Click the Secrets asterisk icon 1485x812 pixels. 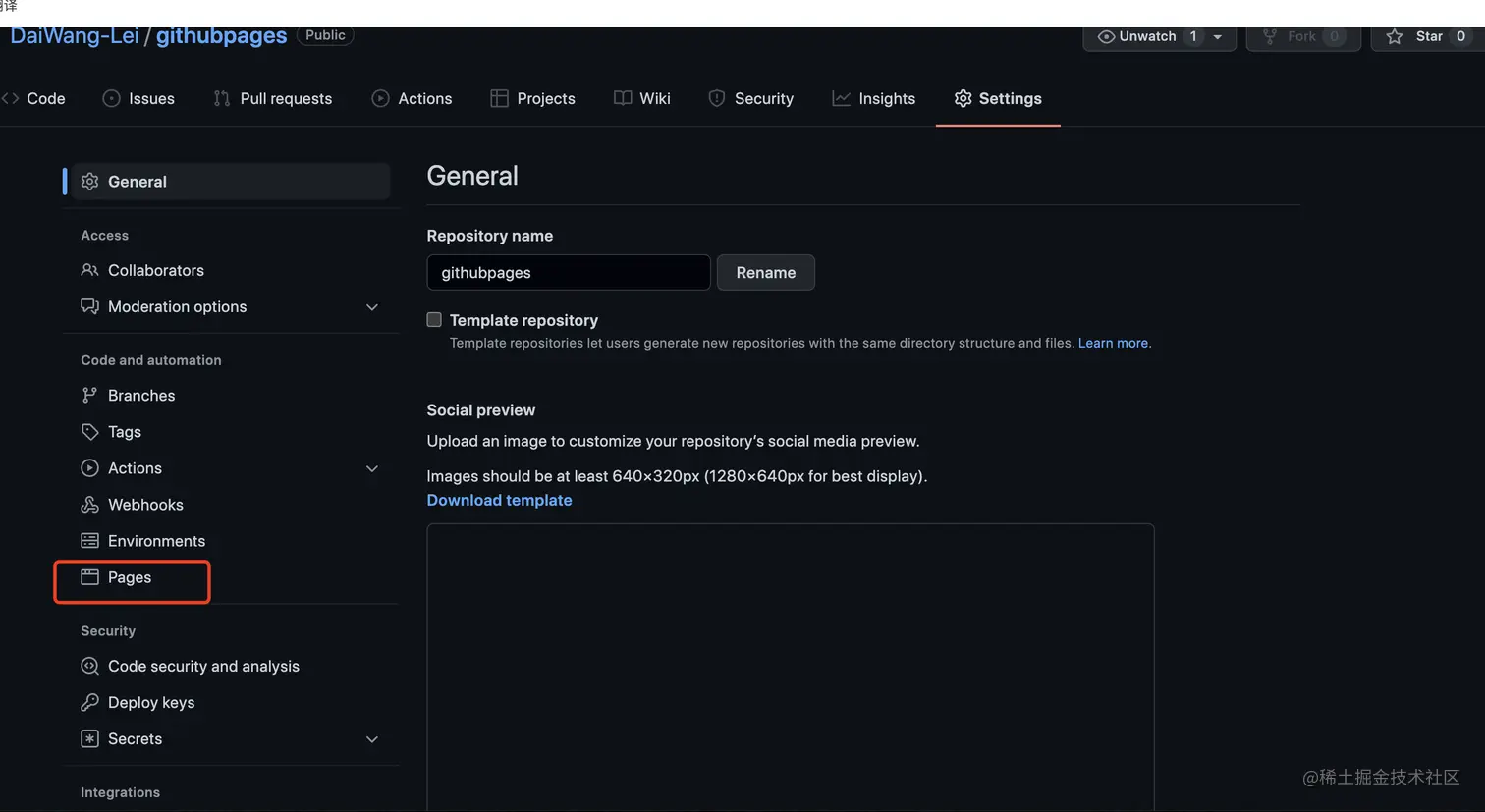tap(89, 738)
